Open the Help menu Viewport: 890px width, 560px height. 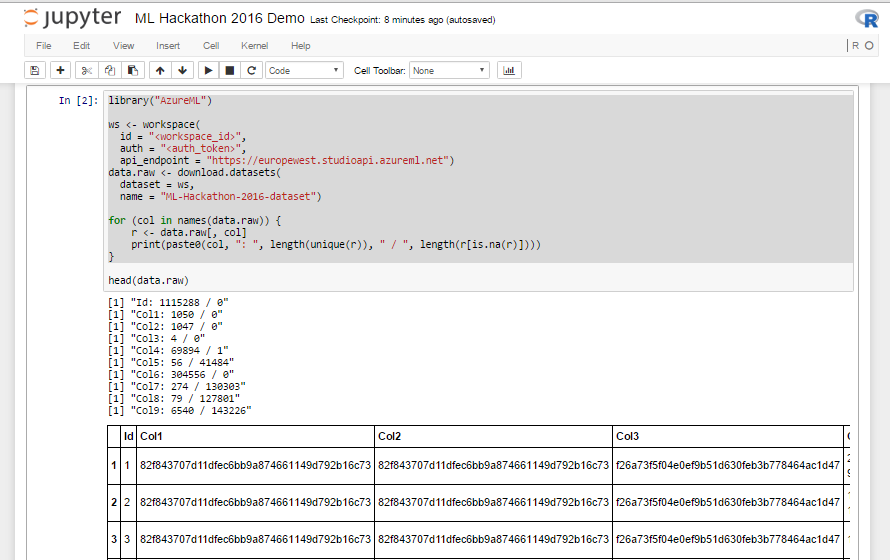300,45
